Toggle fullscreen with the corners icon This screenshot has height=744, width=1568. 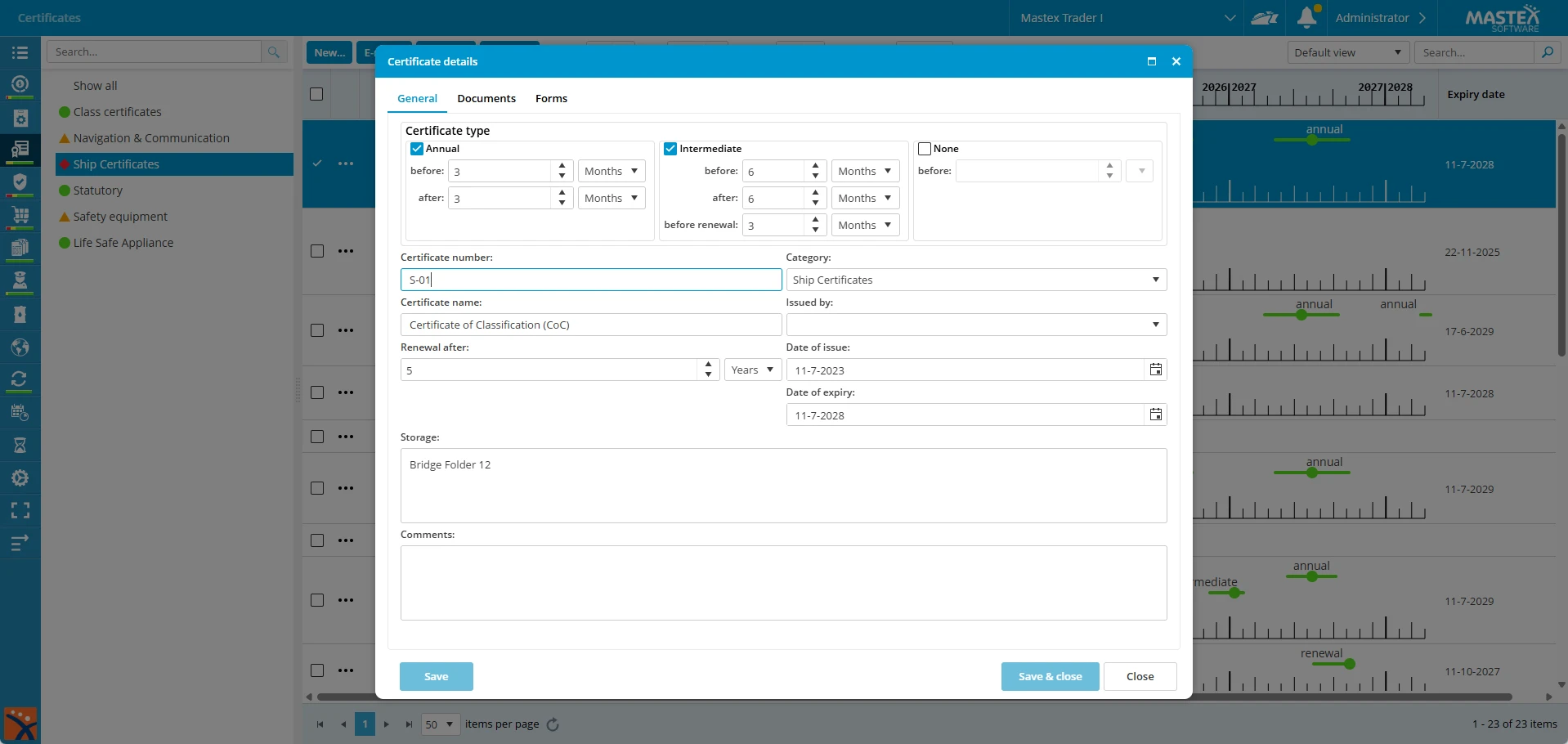[x=20, y=510]
